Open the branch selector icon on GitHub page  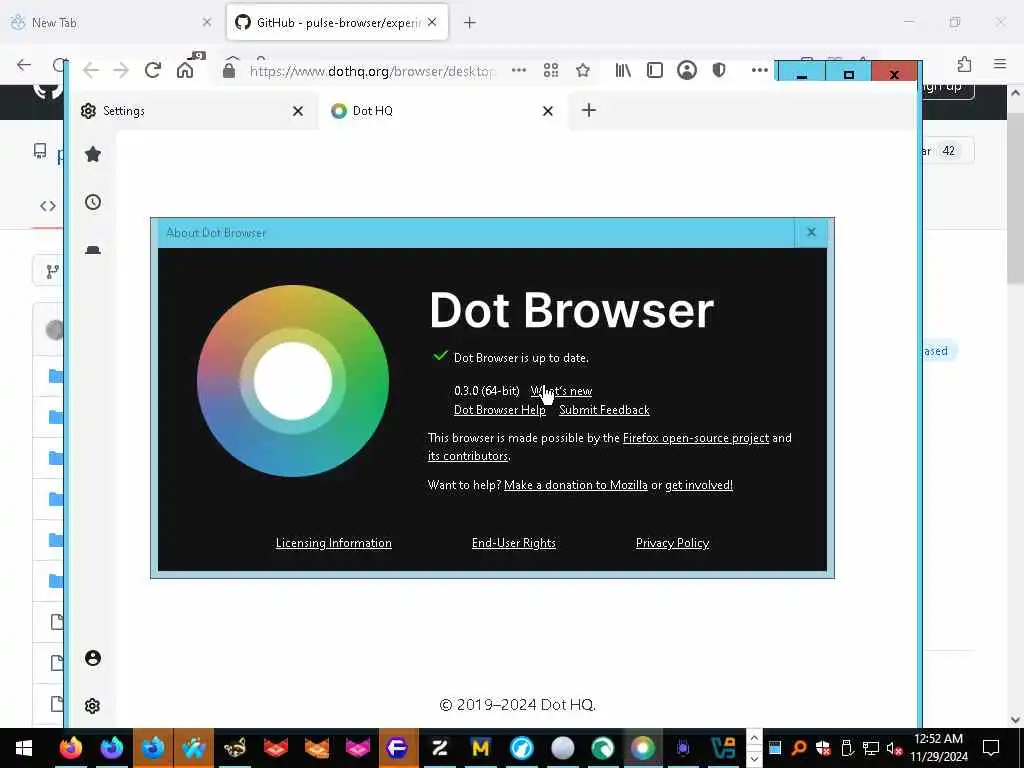tap(52, 272)
